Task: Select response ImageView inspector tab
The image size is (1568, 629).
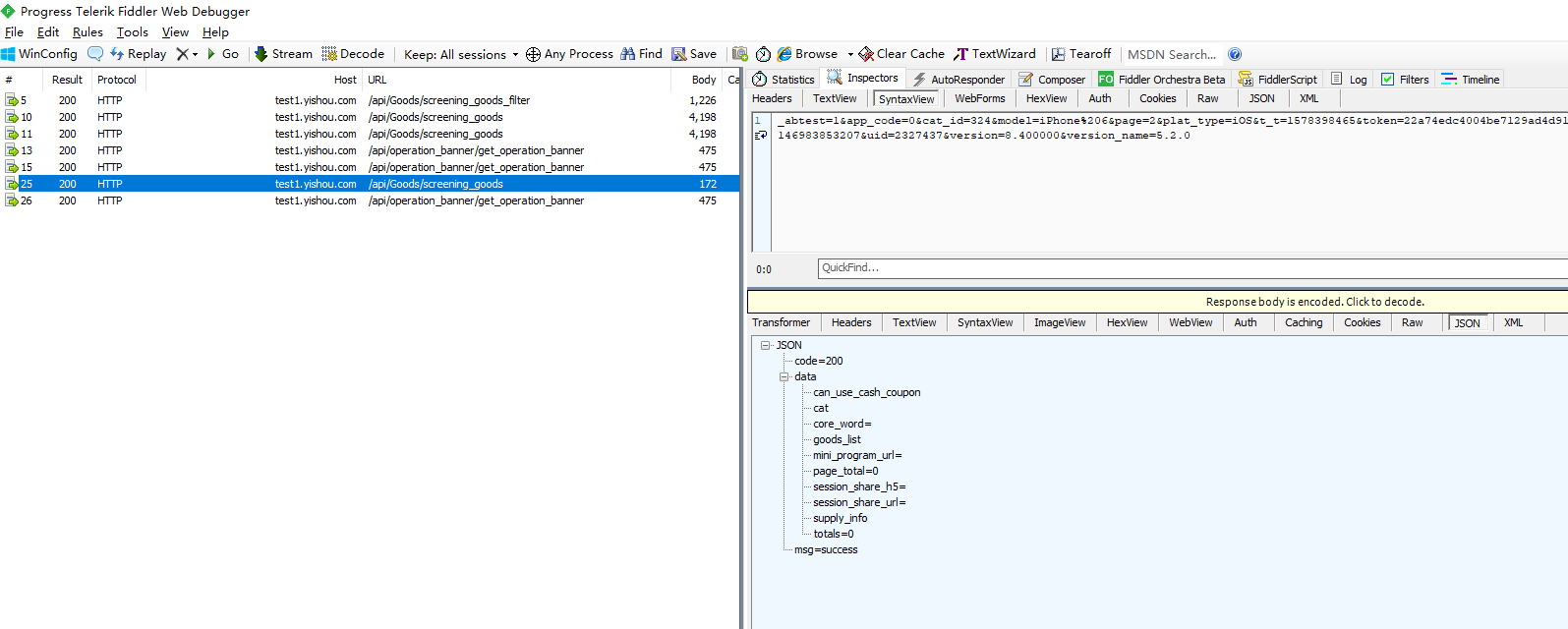Action: [1060, 322]
